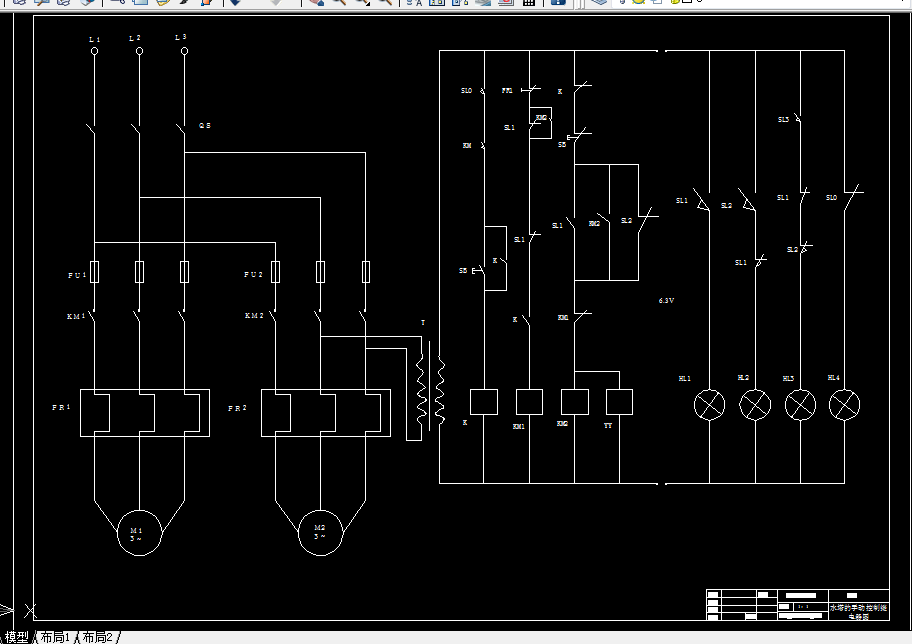Select the SL3 contact label

pyautogui.click(x=783, y=120)
